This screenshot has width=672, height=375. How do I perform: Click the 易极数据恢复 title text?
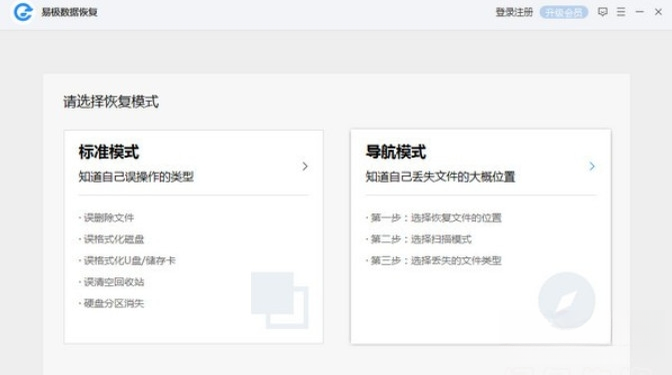coord(69,12)
